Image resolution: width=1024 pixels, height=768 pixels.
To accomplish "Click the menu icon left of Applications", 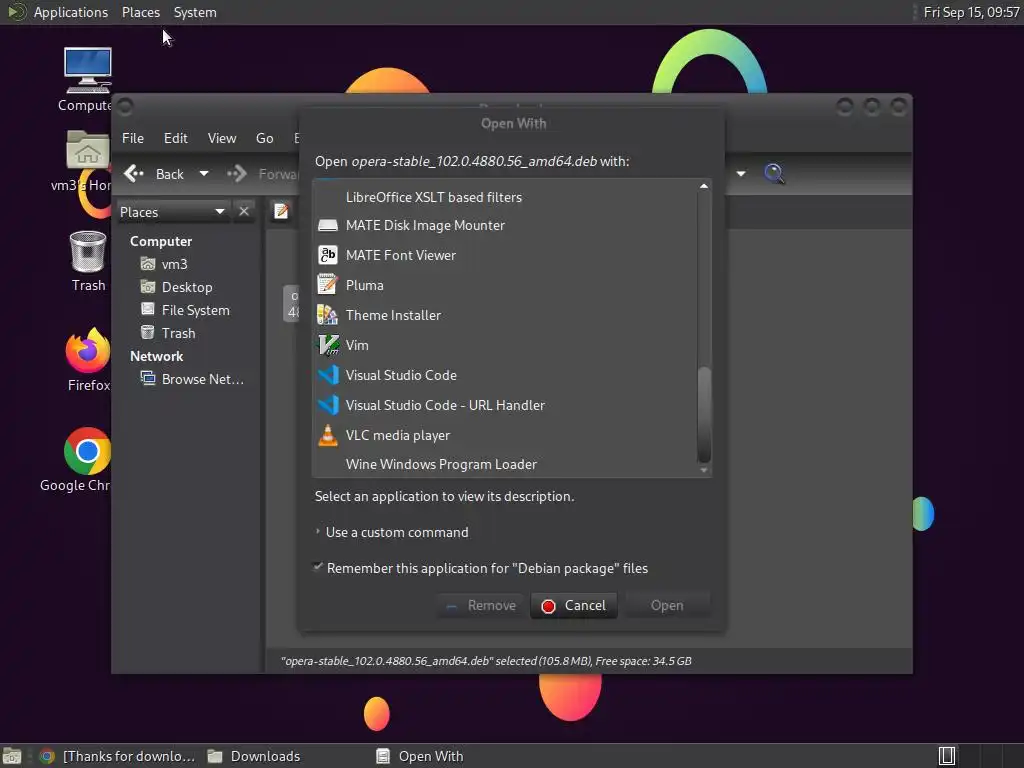I will 16,12.
